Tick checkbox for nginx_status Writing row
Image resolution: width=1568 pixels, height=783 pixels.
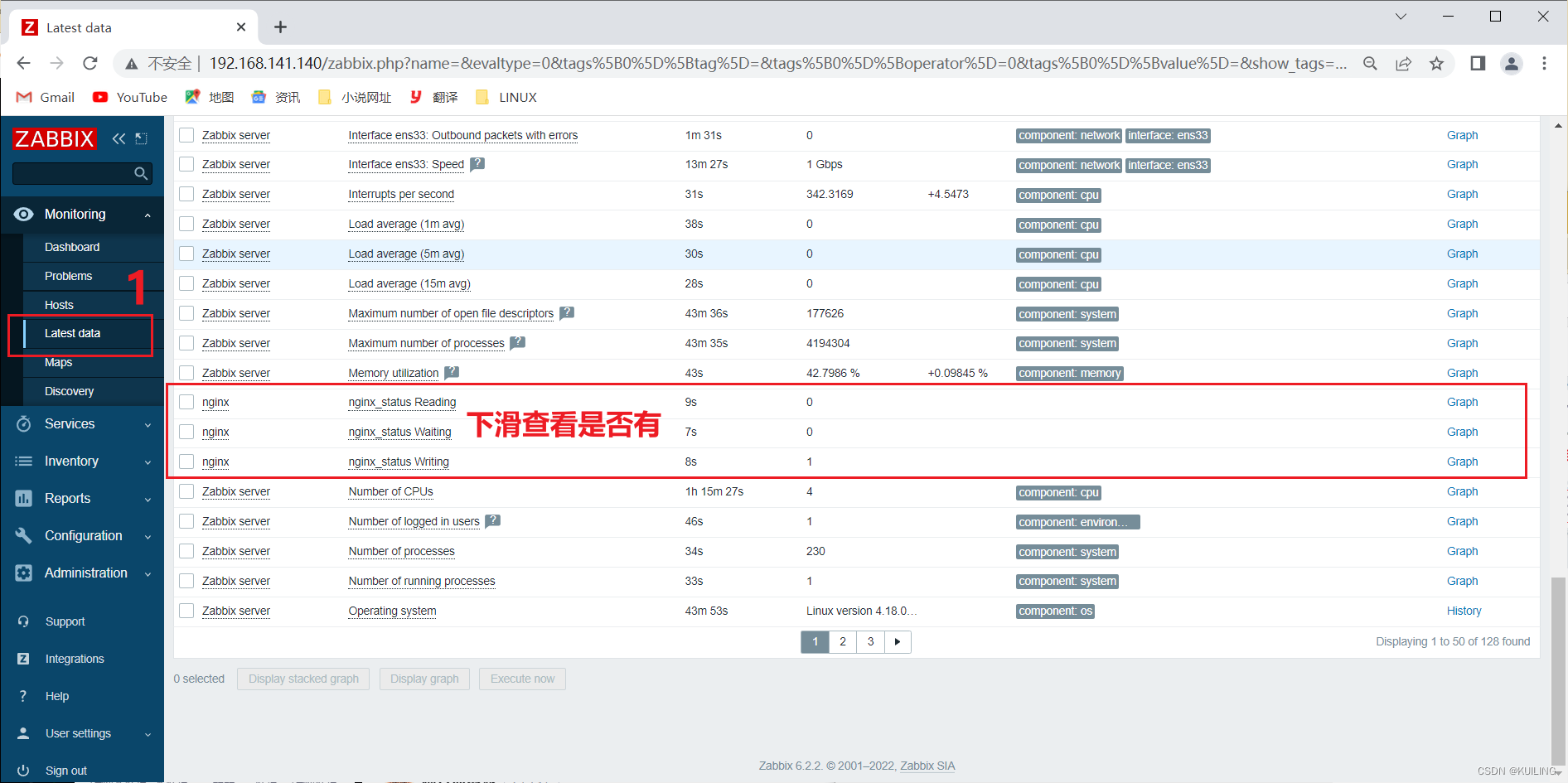tap(186, 462)
